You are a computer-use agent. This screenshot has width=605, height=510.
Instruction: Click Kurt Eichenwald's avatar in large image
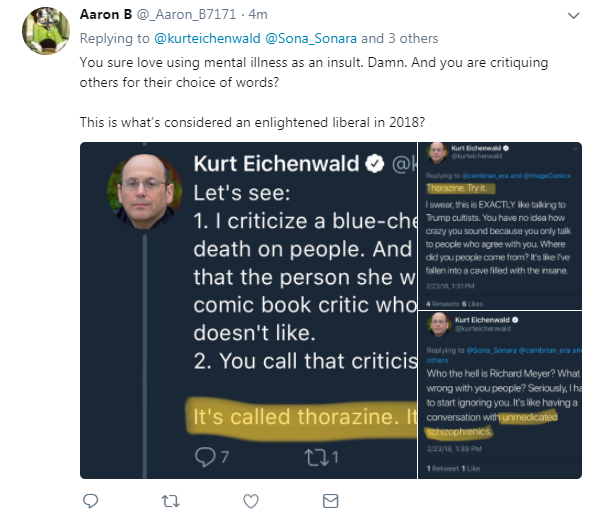145,191
